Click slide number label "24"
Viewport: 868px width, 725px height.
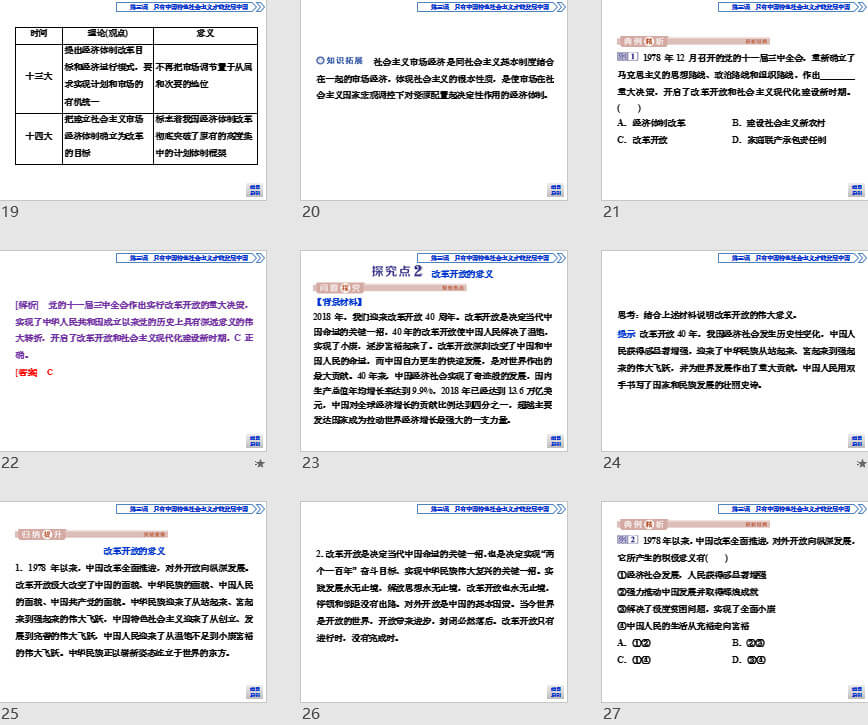click(612, 463)
